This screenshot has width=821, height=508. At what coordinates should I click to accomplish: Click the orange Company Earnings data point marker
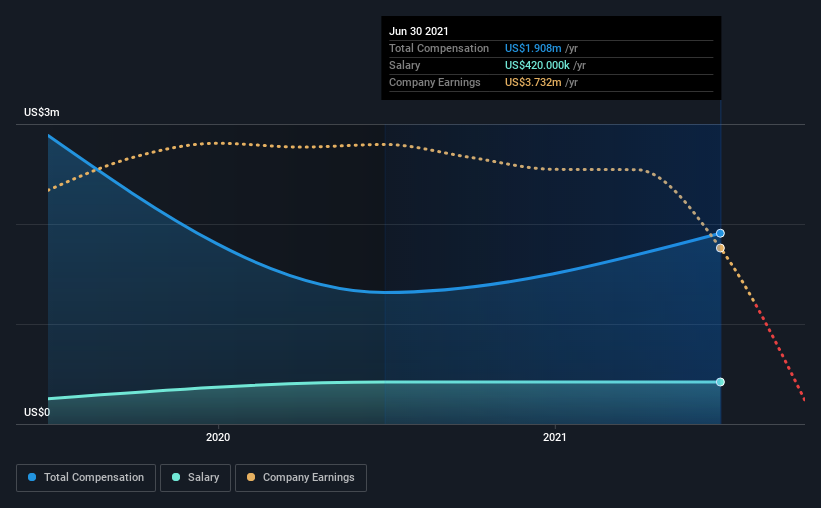720,248
